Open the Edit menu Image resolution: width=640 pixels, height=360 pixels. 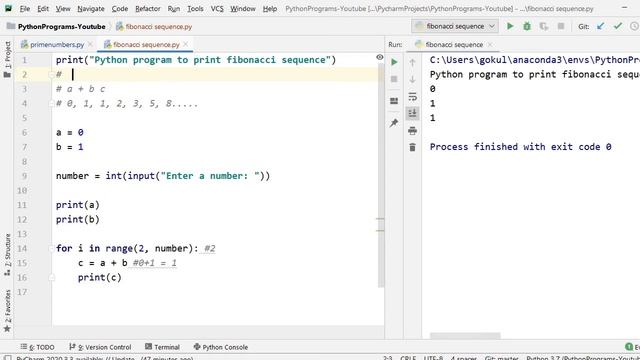[43, 9]
